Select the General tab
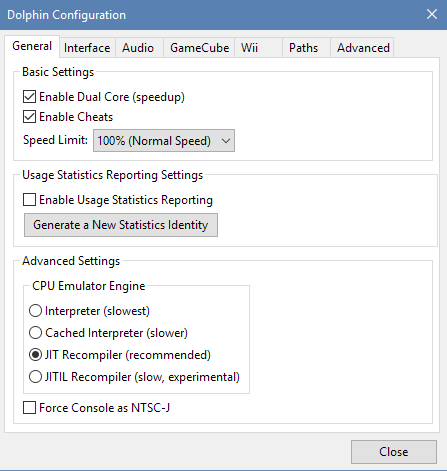 pos(32,46)
